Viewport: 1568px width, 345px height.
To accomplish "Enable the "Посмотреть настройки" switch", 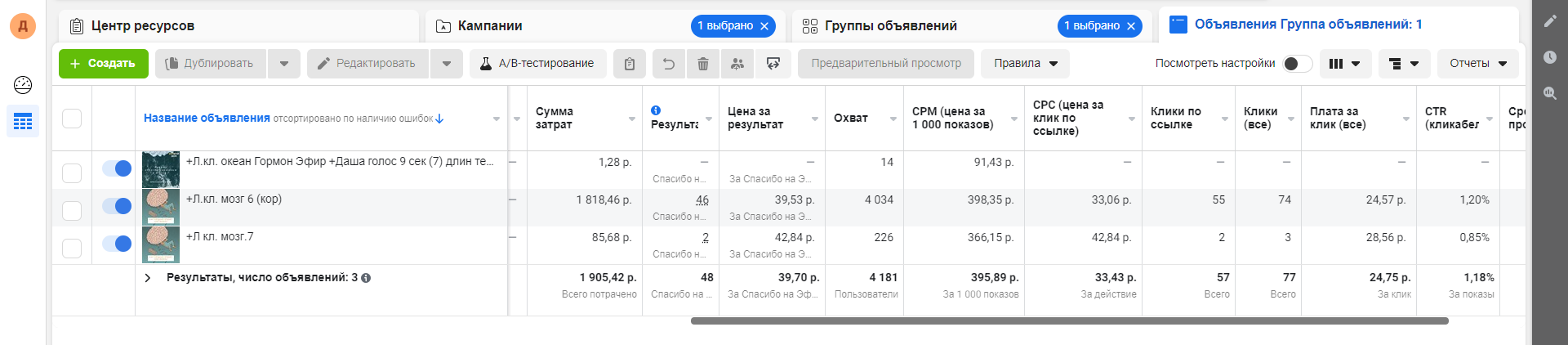I will coord(1297,64).
